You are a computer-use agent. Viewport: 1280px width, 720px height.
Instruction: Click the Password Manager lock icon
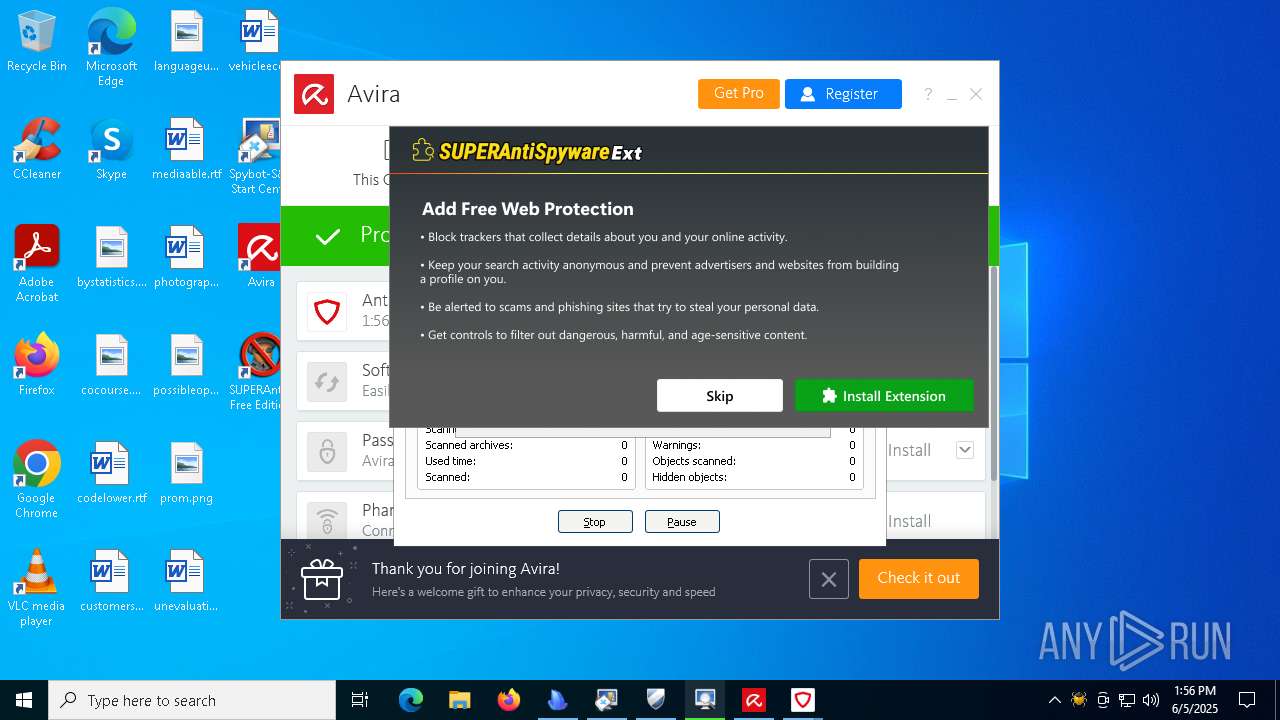pyautogui.click(x=327, y=452)
